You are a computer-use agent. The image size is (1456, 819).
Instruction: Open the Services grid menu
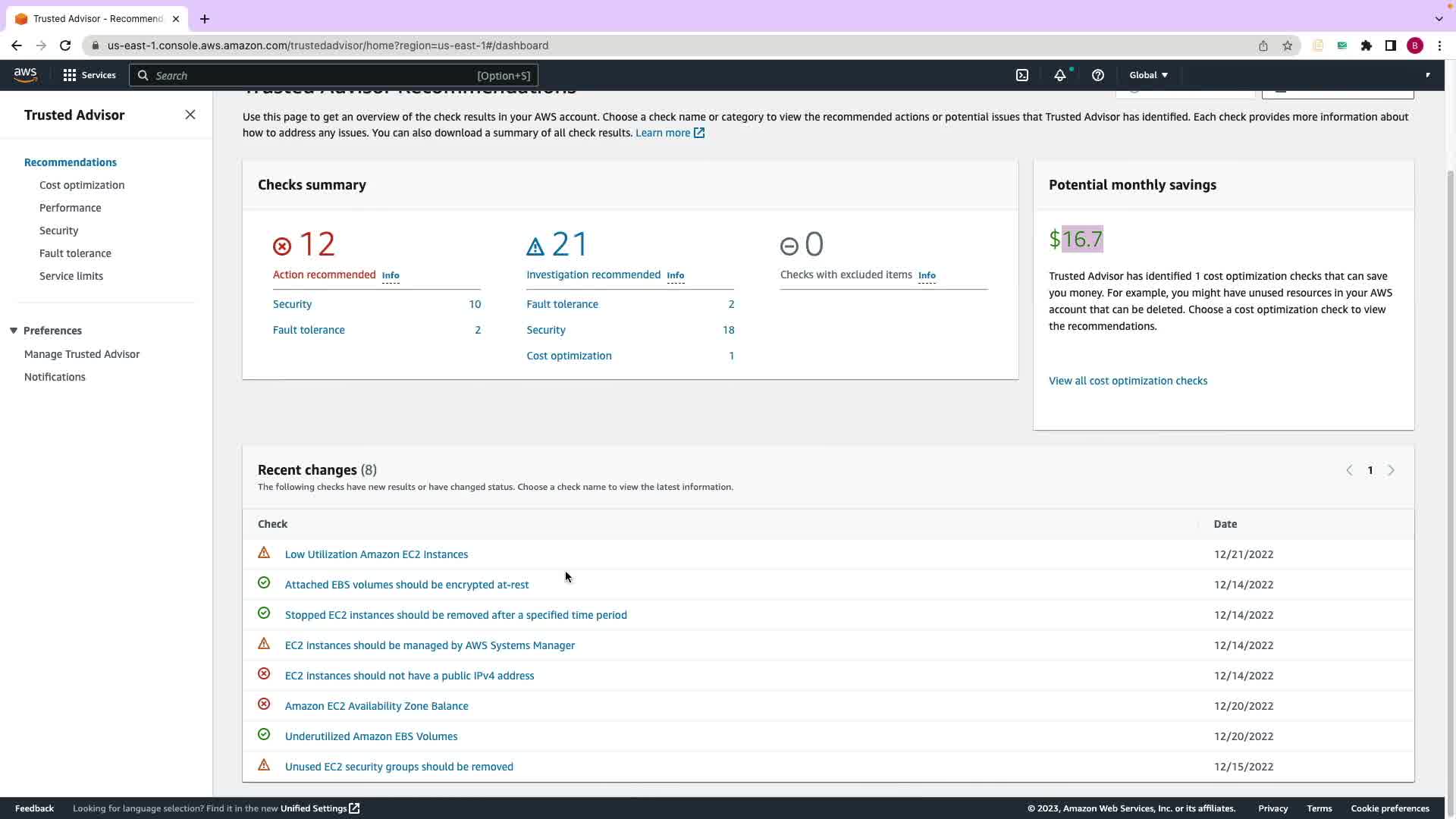(70, 75)
